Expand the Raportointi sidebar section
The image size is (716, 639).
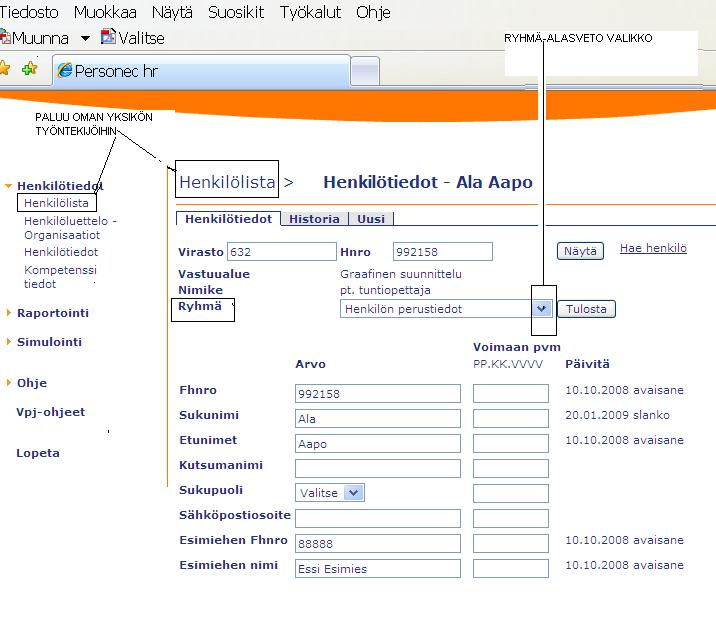8,312
